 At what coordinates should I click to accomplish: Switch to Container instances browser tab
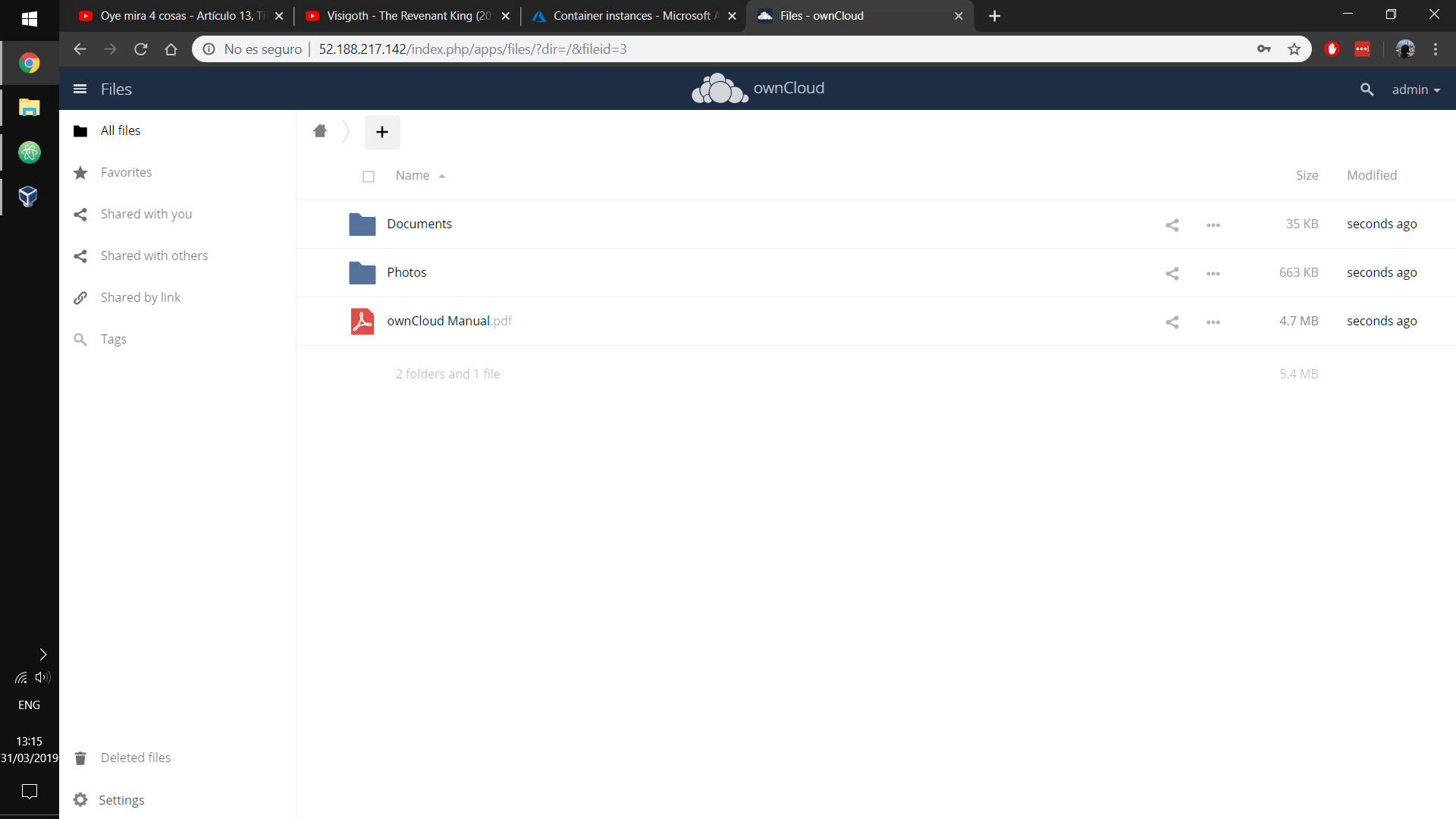pyautogui.click(x=631, y=16)
